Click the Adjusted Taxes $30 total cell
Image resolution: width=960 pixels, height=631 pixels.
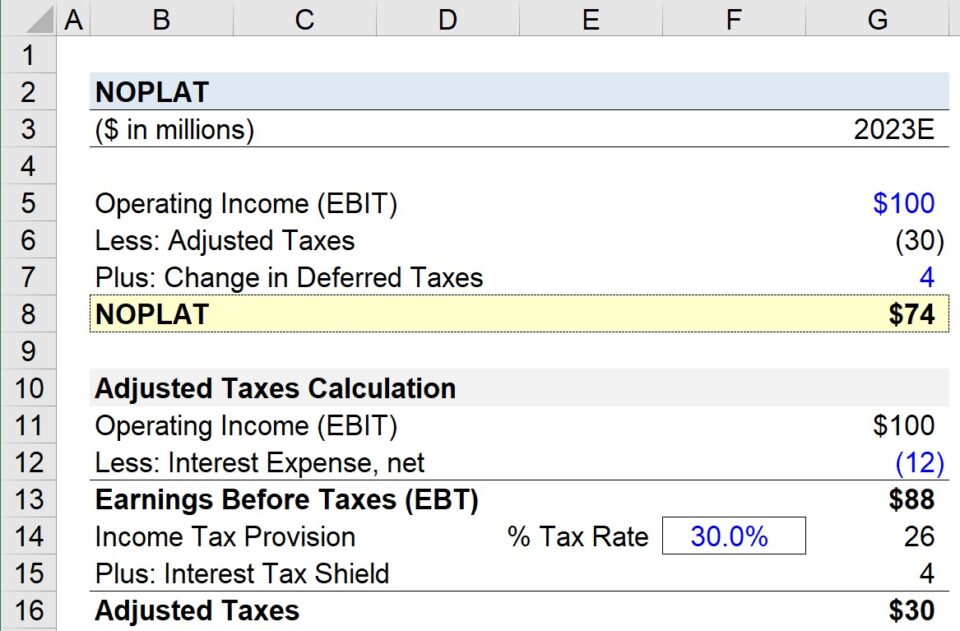pos(877,610)
